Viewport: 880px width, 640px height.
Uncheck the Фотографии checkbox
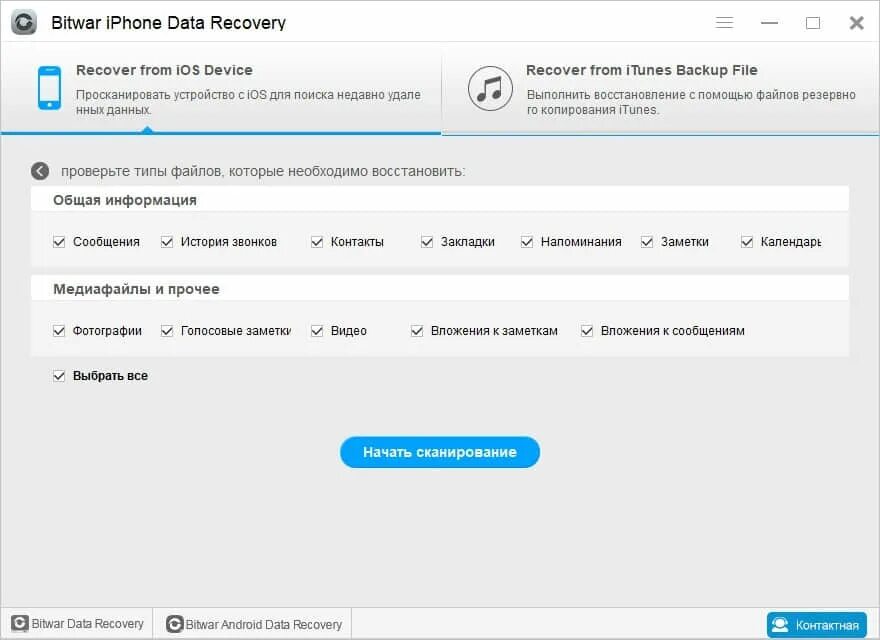[59, 331]
